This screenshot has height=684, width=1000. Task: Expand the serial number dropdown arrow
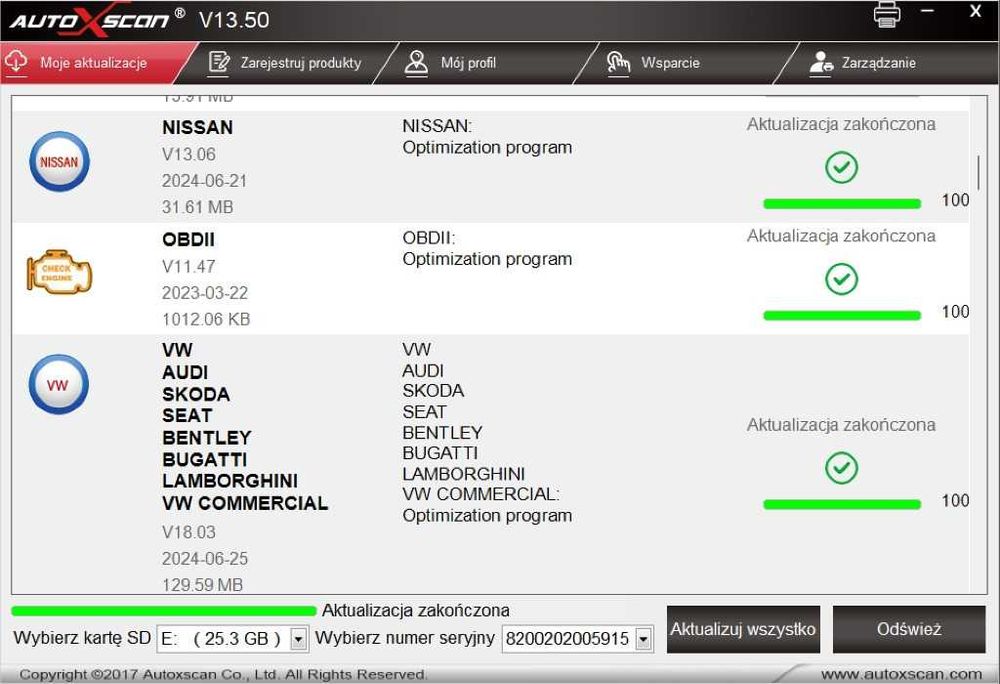point(643,639)
